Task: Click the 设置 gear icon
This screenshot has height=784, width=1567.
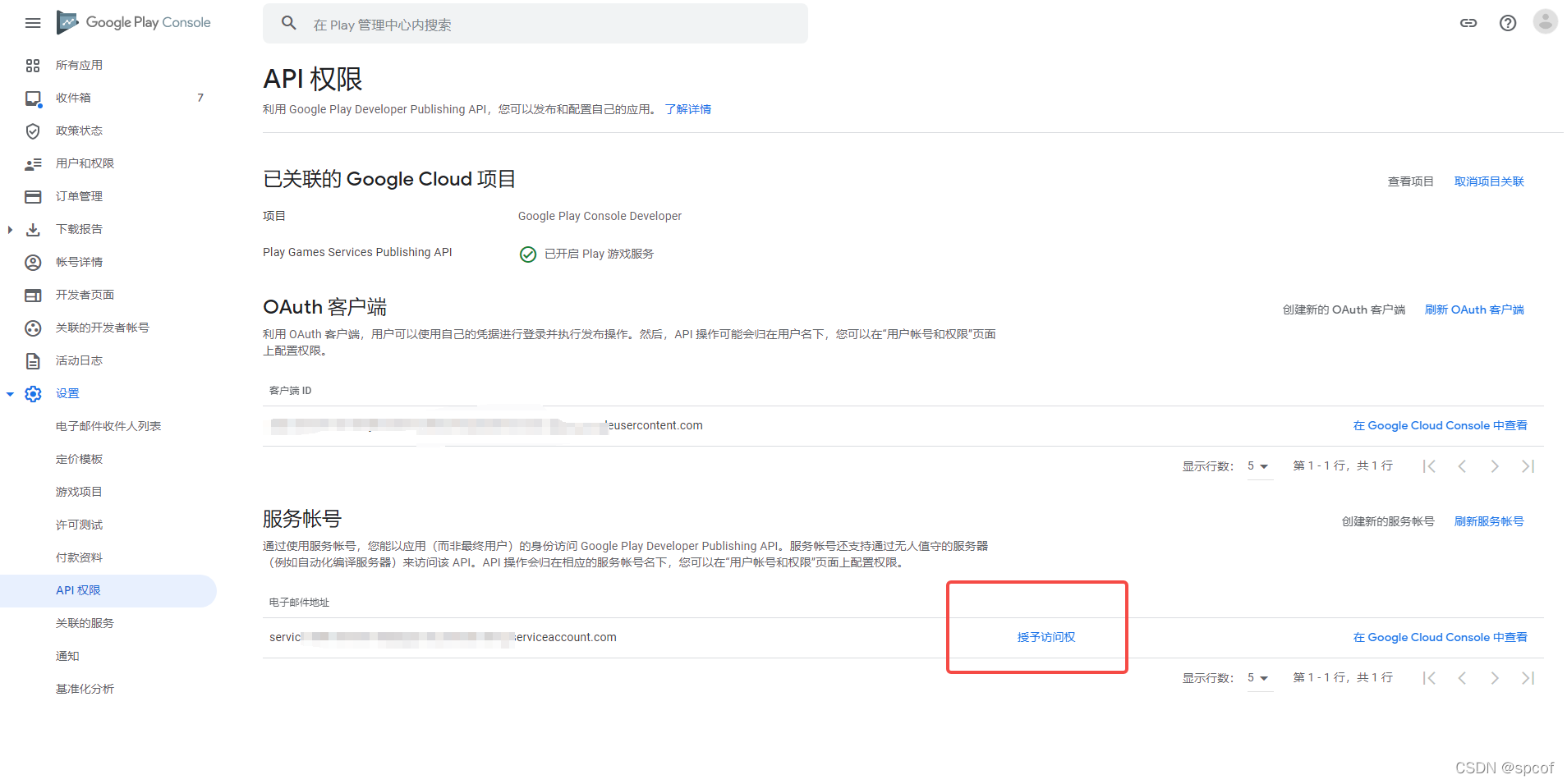Action: [33, 394]
